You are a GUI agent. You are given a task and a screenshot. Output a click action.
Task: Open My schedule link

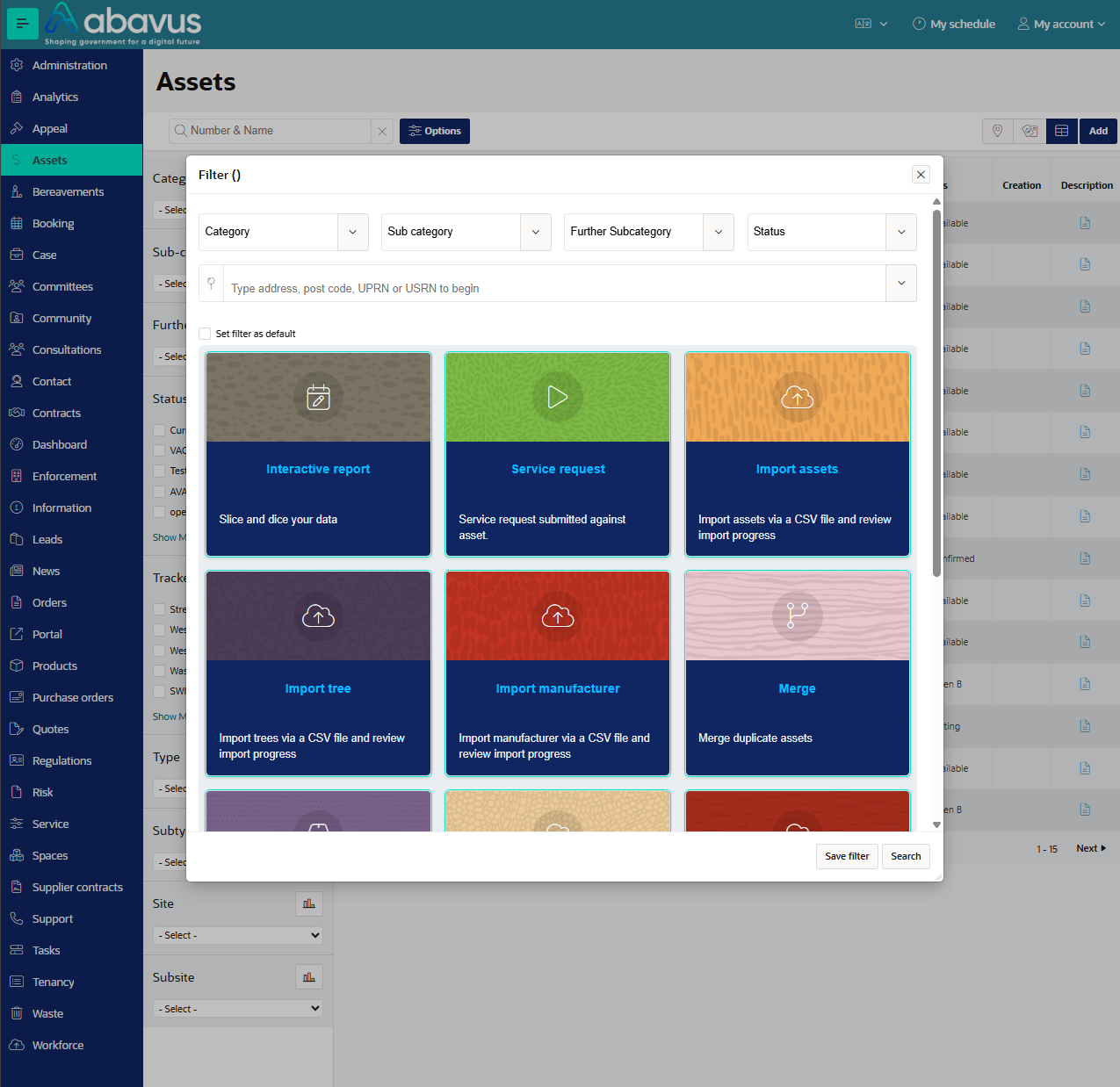coord(954,24)
